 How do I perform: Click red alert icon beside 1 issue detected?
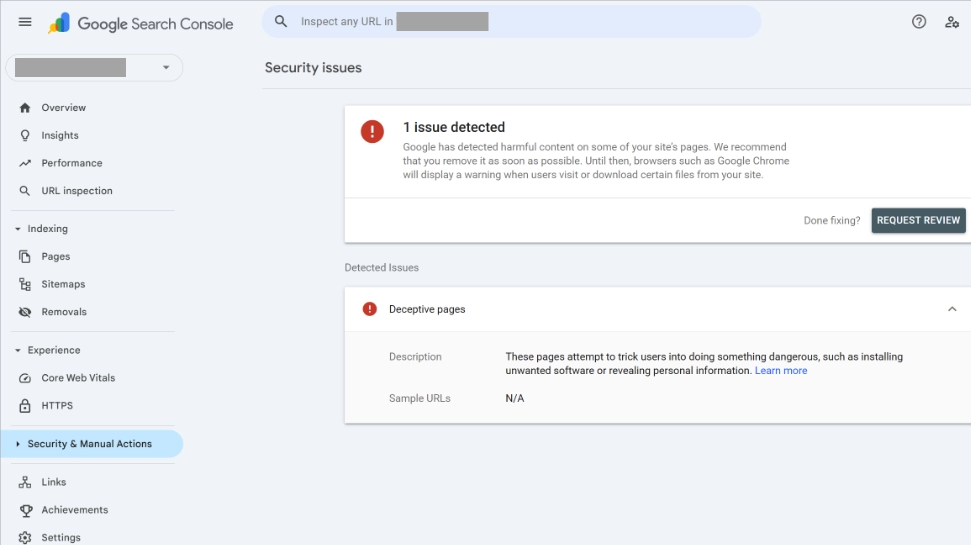point(372,131)
